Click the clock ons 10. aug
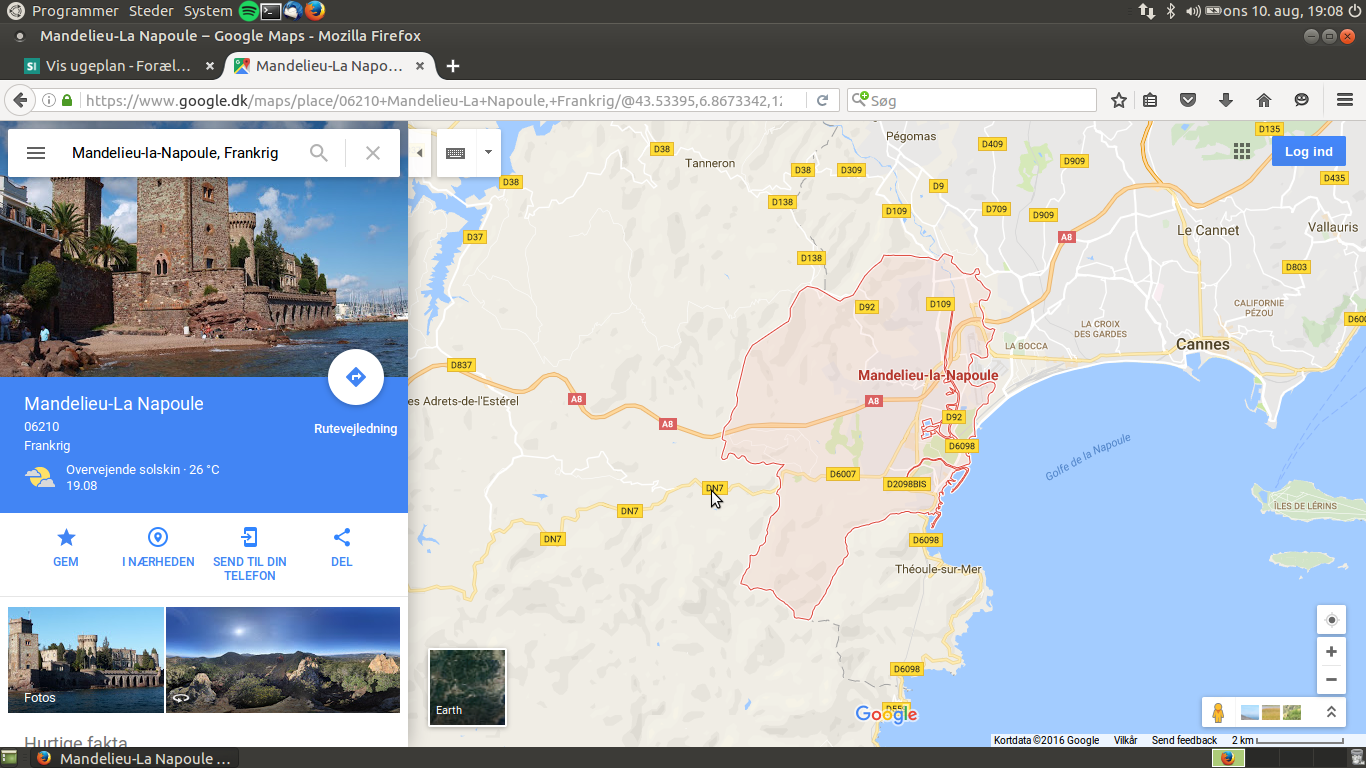The height and width of the screenshot is (768, 1366). click(1283, 11)
